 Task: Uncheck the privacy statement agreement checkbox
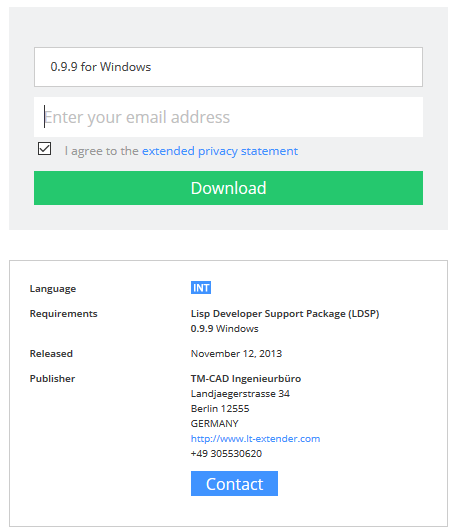click(x=44, y=148)
